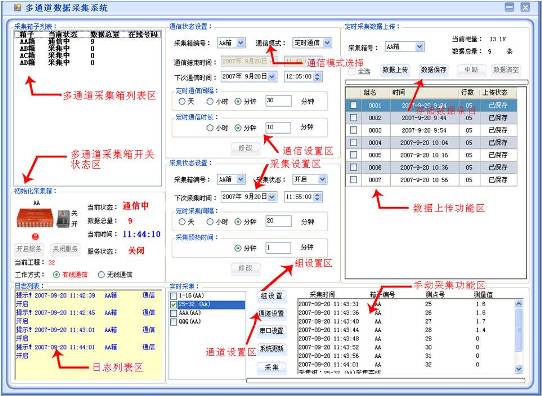Choose 分钟 for timed collection interval
This screenshot has height=396, width=542.
click(x=238, y=222)
